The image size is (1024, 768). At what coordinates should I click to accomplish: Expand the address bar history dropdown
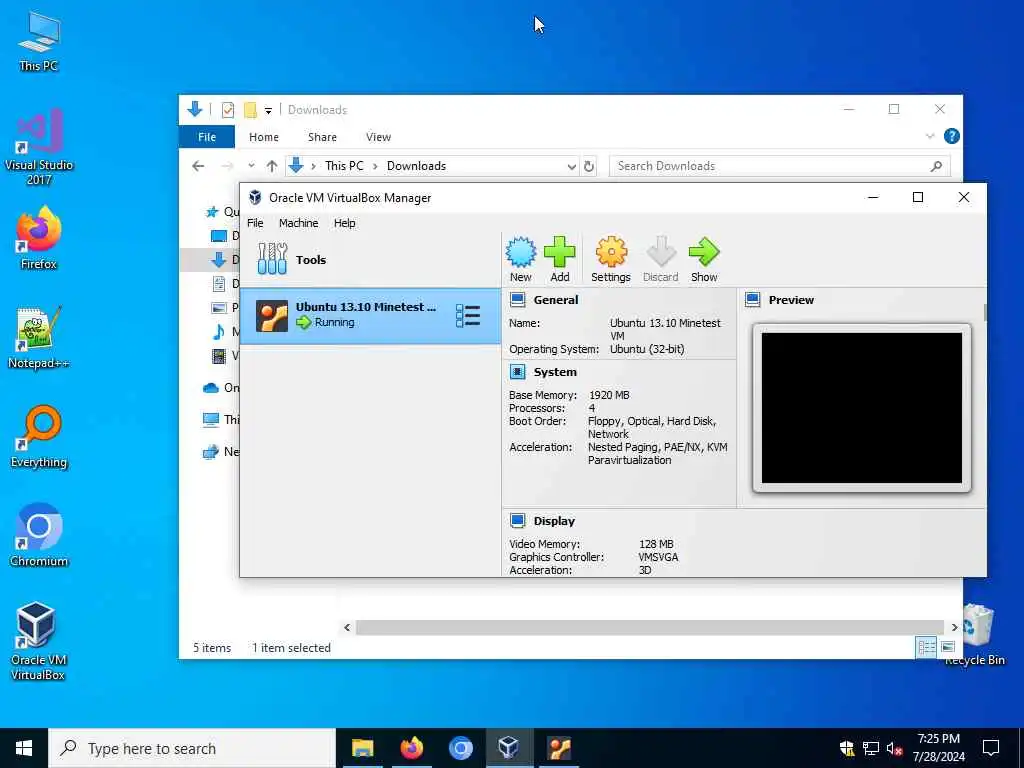click(x=571, y=166)
